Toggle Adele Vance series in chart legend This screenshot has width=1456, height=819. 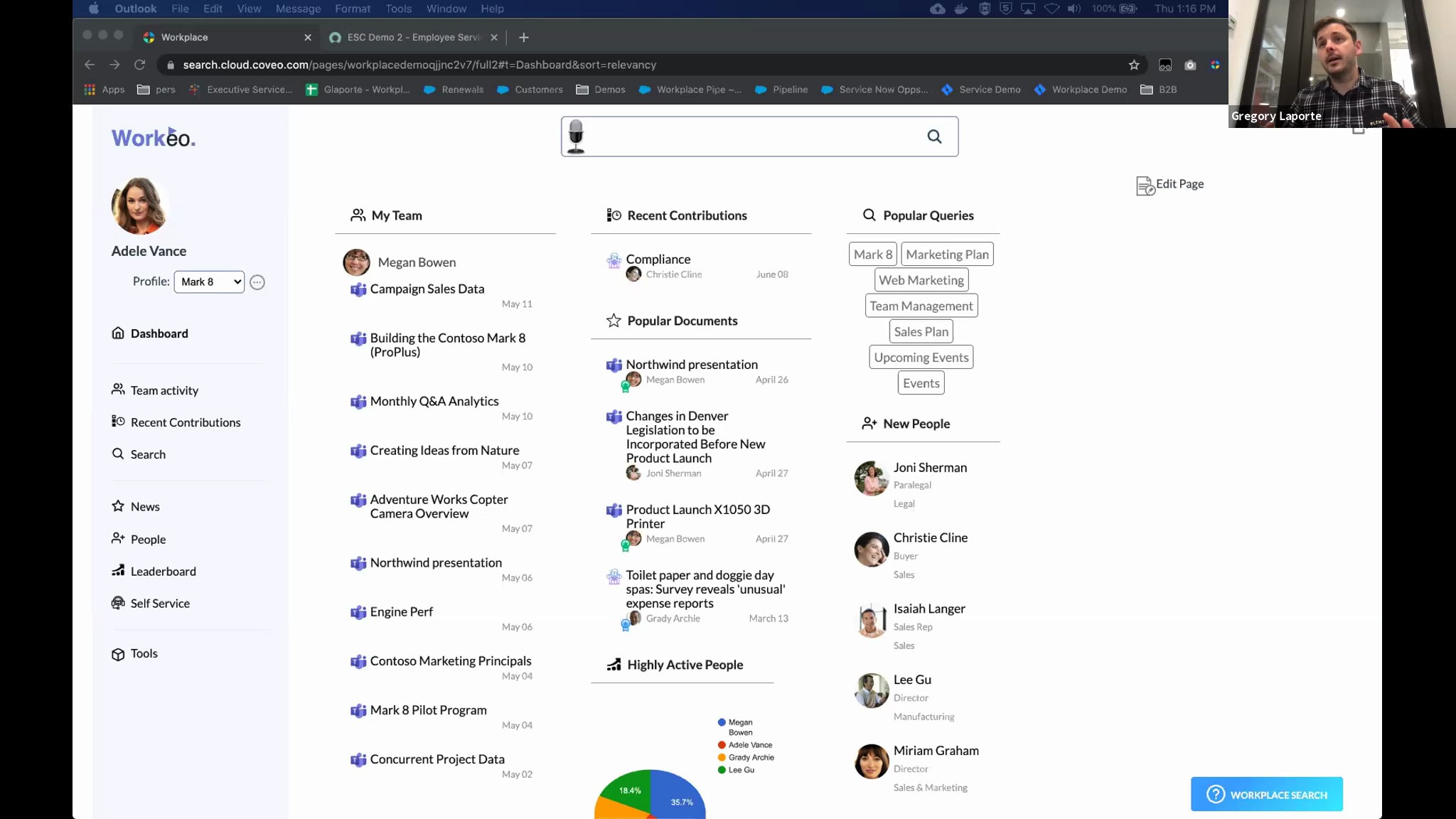pyautogui.click(x=749, y=744)
